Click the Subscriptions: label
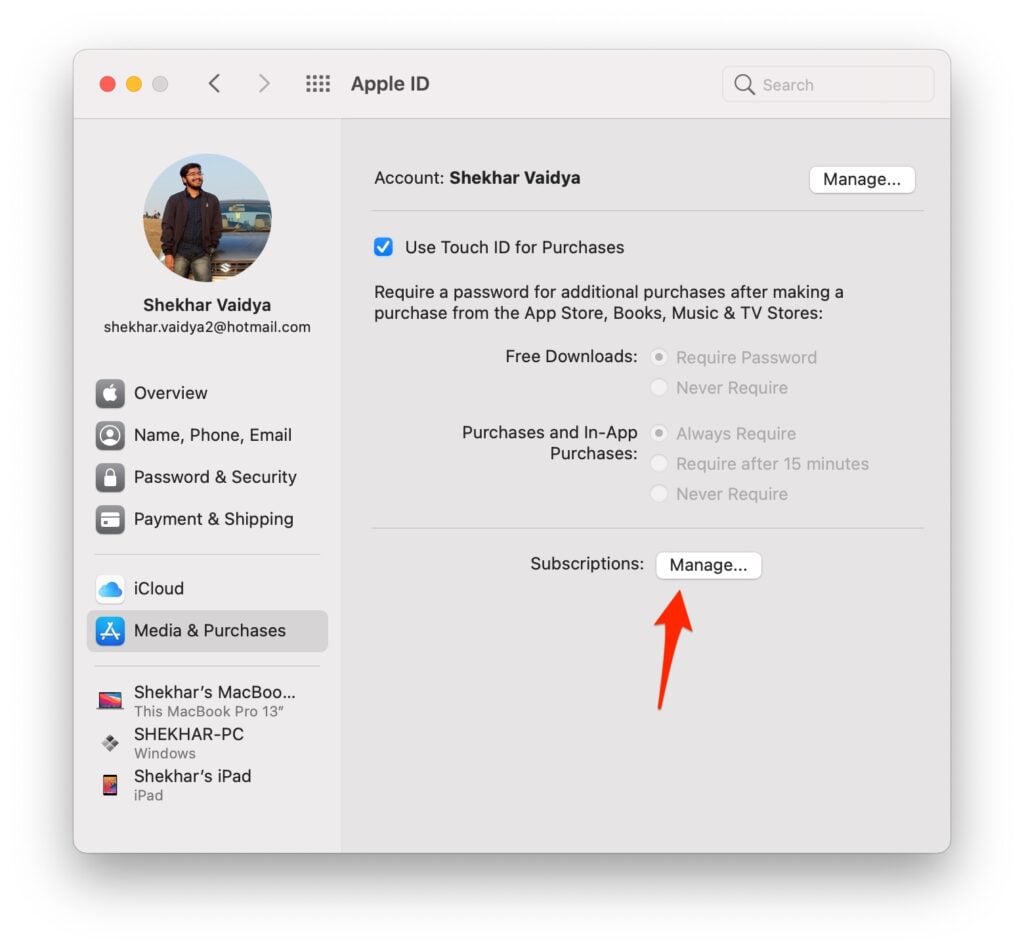Image resolution: width=1024 pixels, height=950 pixels. tap(586, 563)
